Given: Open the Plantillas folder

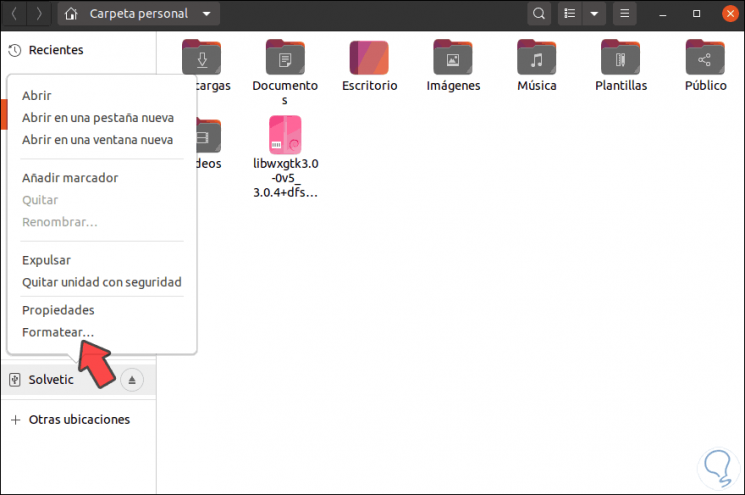Looking at the screenshot, I should (x=621, y=57).
